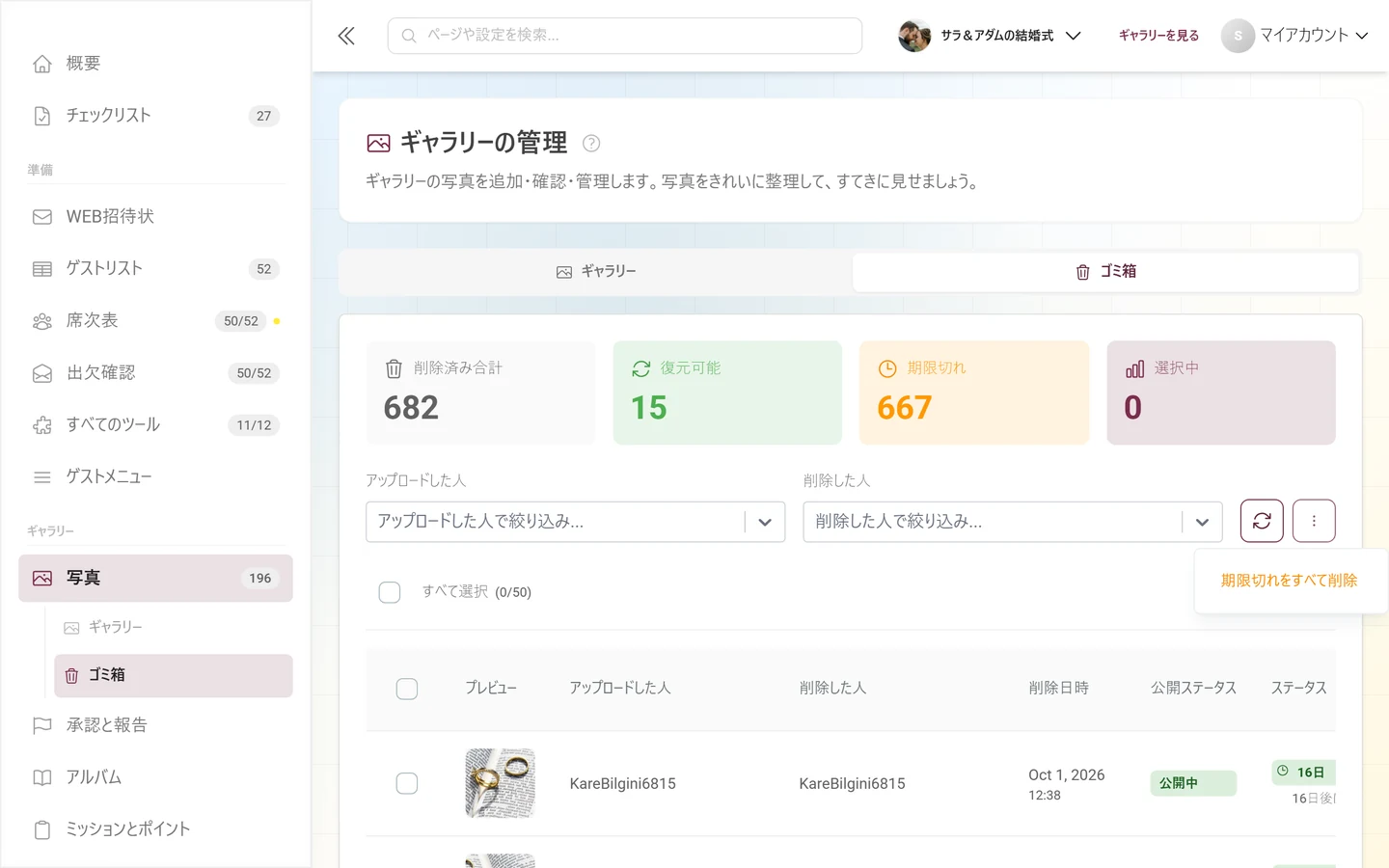1389x868 pixels.
Task: Click the 削除日時 column header
Action: tap(1058, 689)
